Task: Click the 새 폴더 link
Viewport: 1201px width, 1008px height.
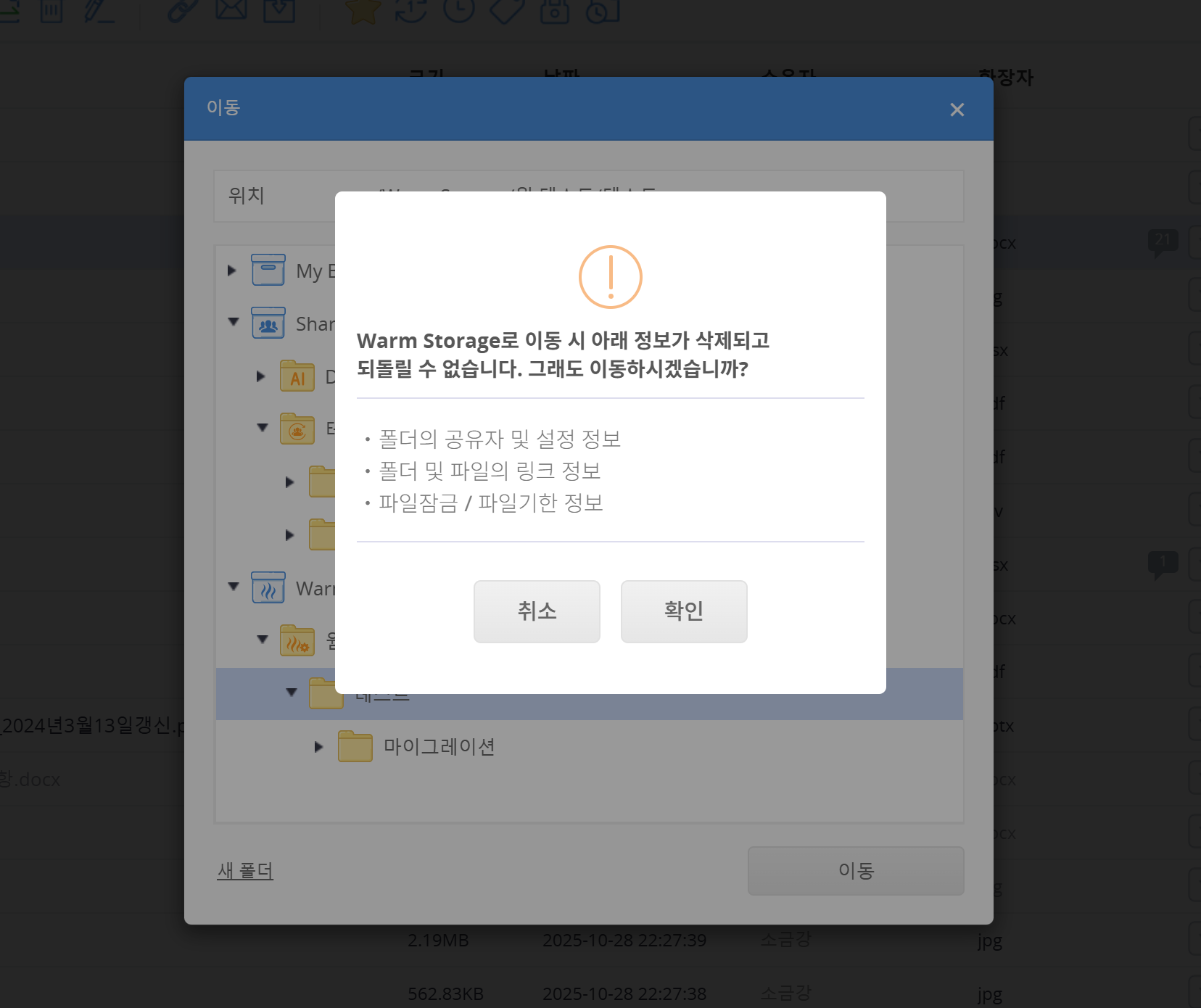Action: tap(245, 870)
